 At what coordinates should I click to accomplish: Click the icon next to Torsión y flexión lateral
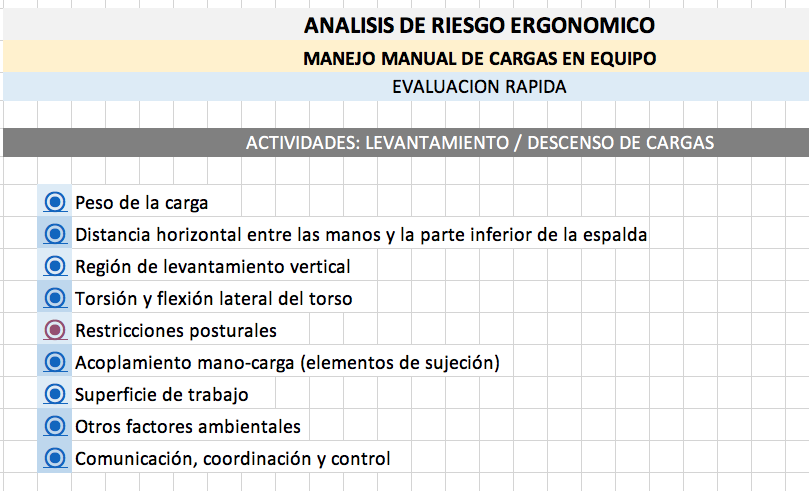[55, 298]
